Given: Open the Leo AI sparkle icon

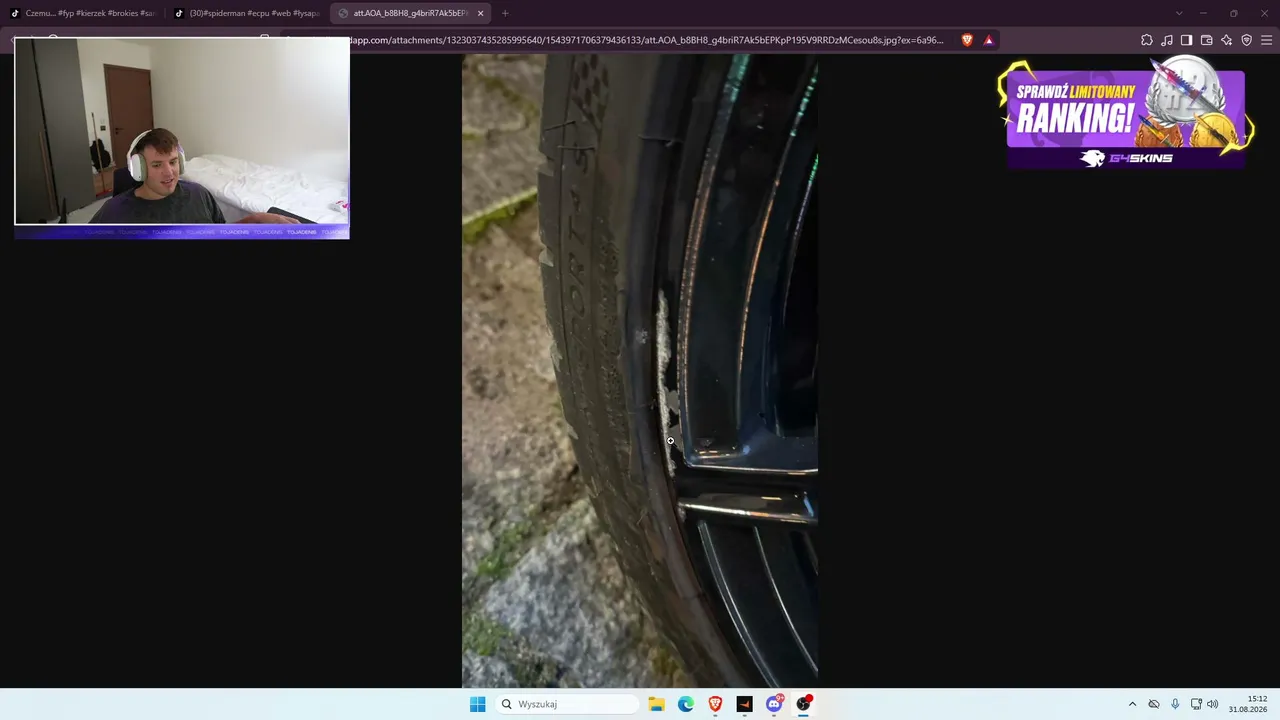Looking at the screenshot, I should pos(1227,40).
